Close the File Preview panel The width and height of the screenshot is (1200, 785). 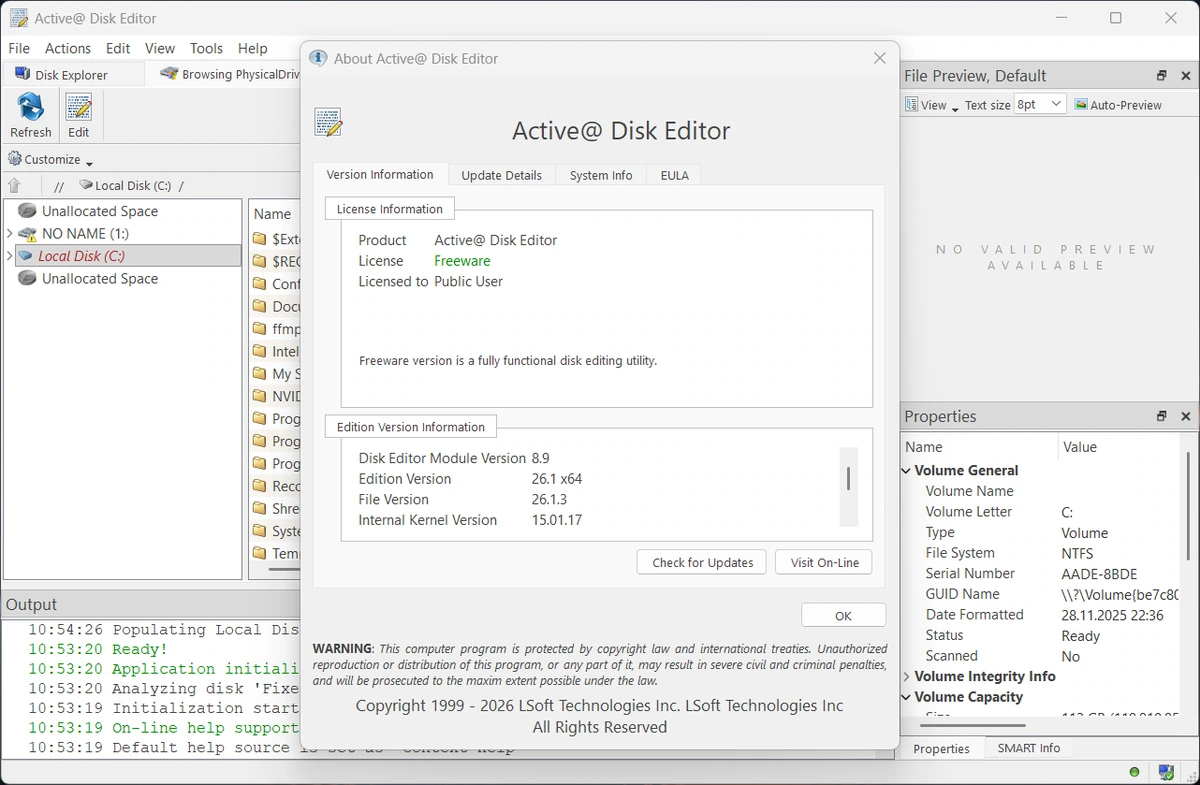coord(1186,76)
